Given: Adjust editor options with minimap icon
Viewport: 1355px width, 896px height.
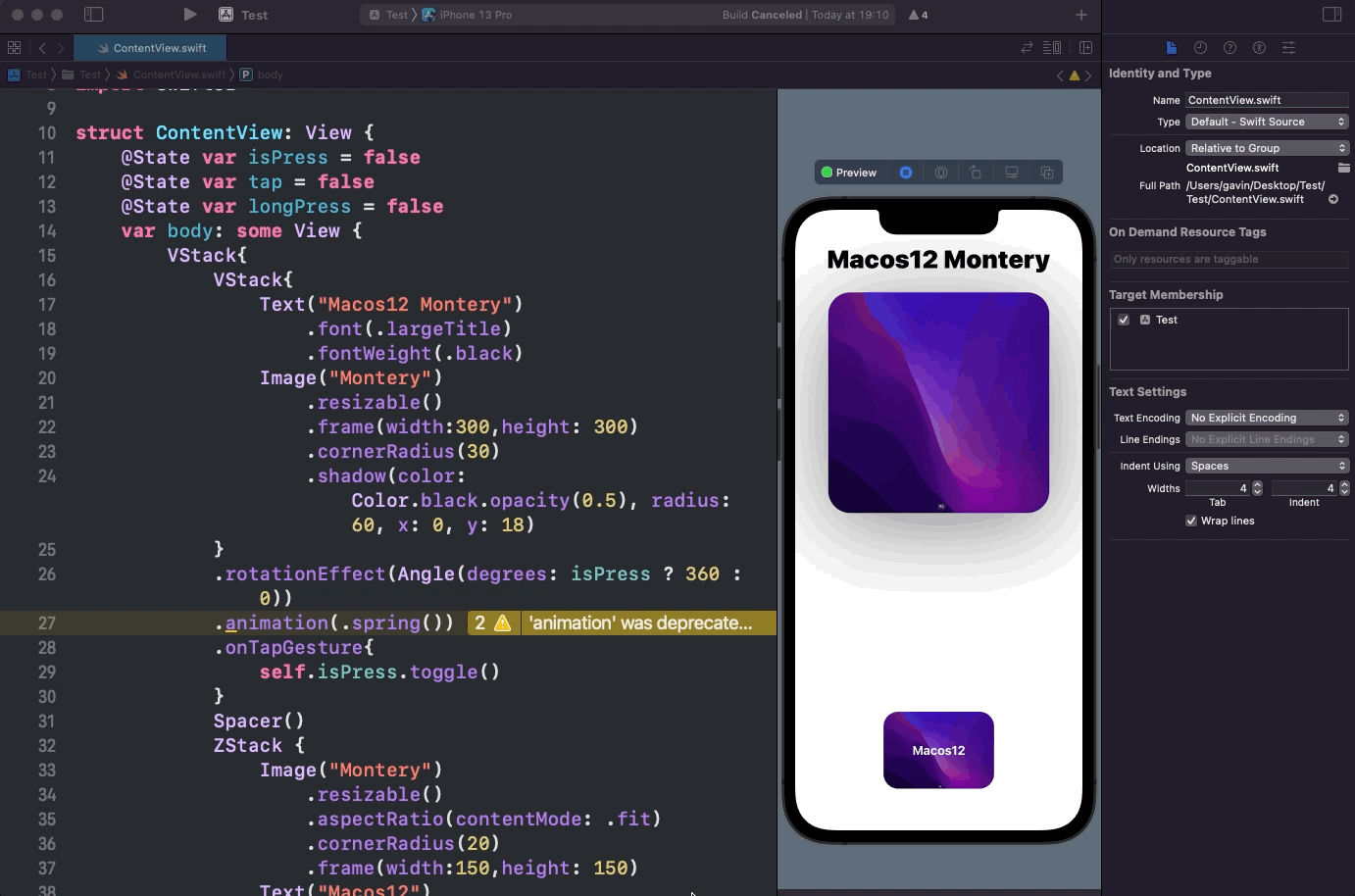Looking at the screenshot, I should [x=1052, y=47].
